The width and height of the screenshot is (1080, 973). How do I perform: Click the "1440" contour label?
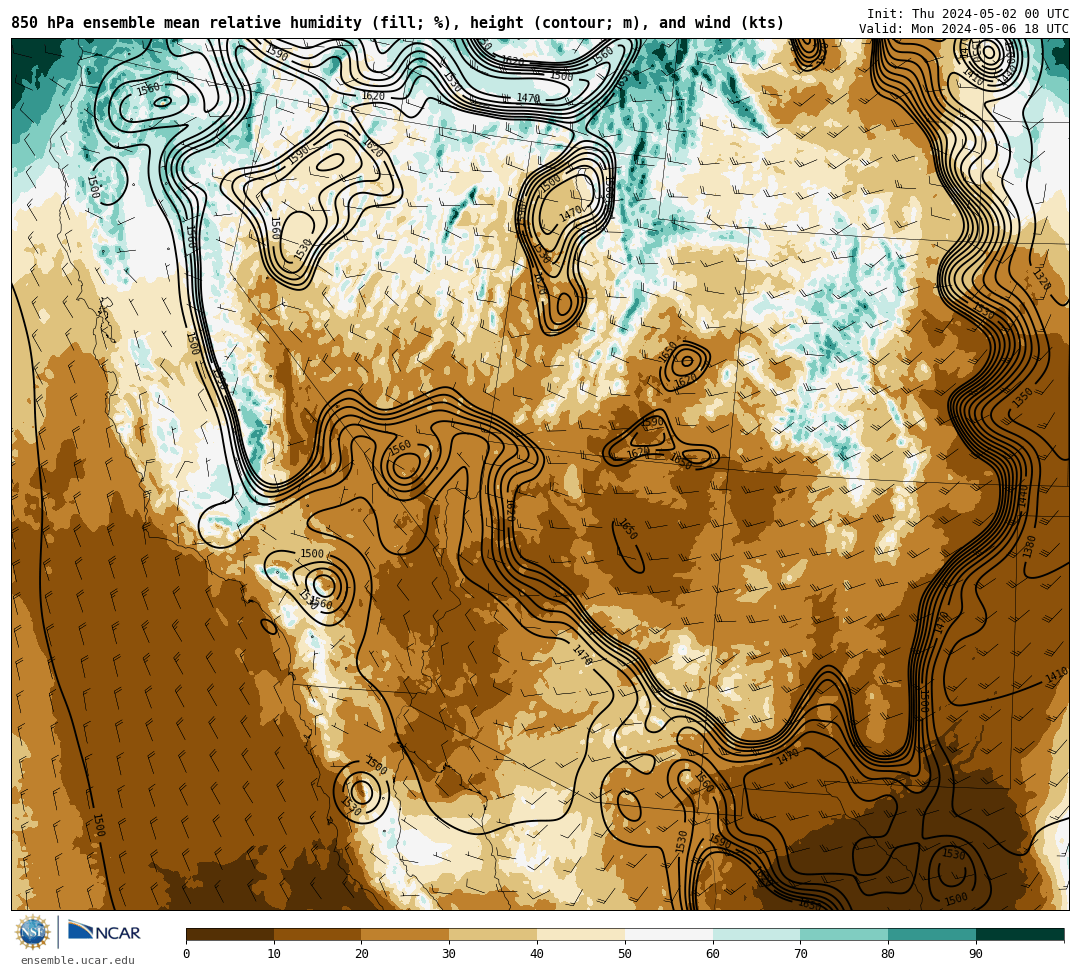(x=1023, y=496)
